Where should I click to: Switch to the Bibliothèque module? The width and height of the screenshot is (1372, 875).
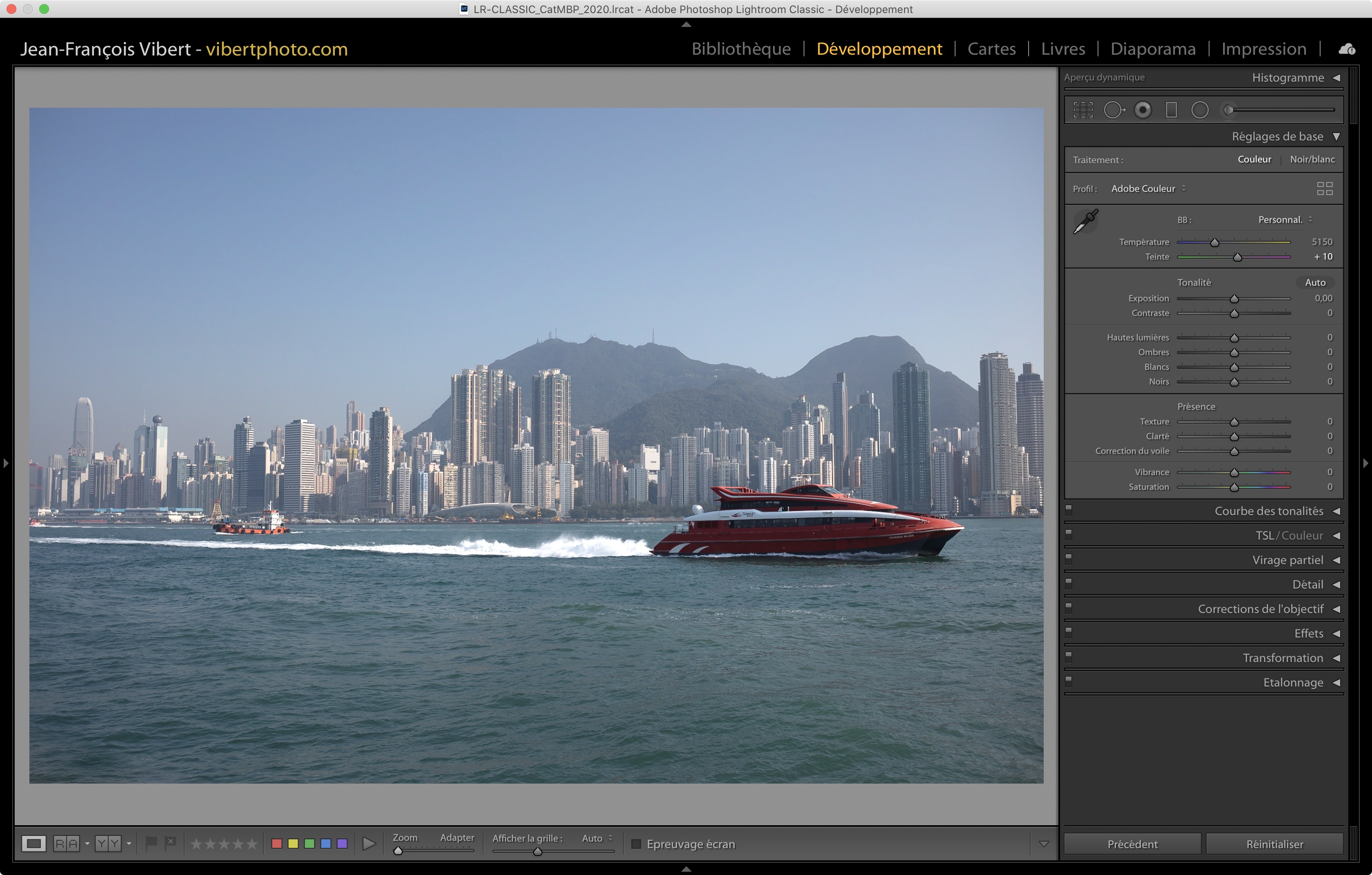741,49
